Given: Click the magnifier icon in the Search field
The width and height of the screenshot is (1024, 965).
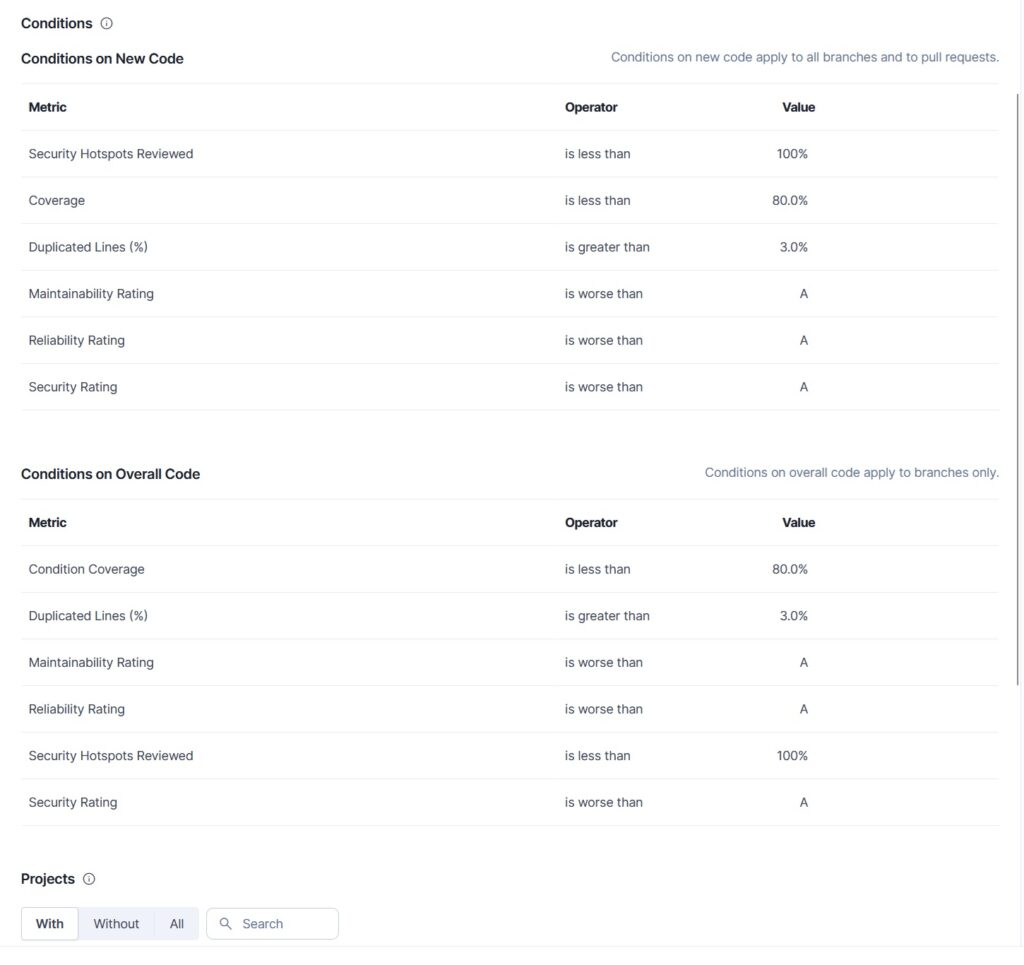Looking at the screenshot, I should coord(225,923).
